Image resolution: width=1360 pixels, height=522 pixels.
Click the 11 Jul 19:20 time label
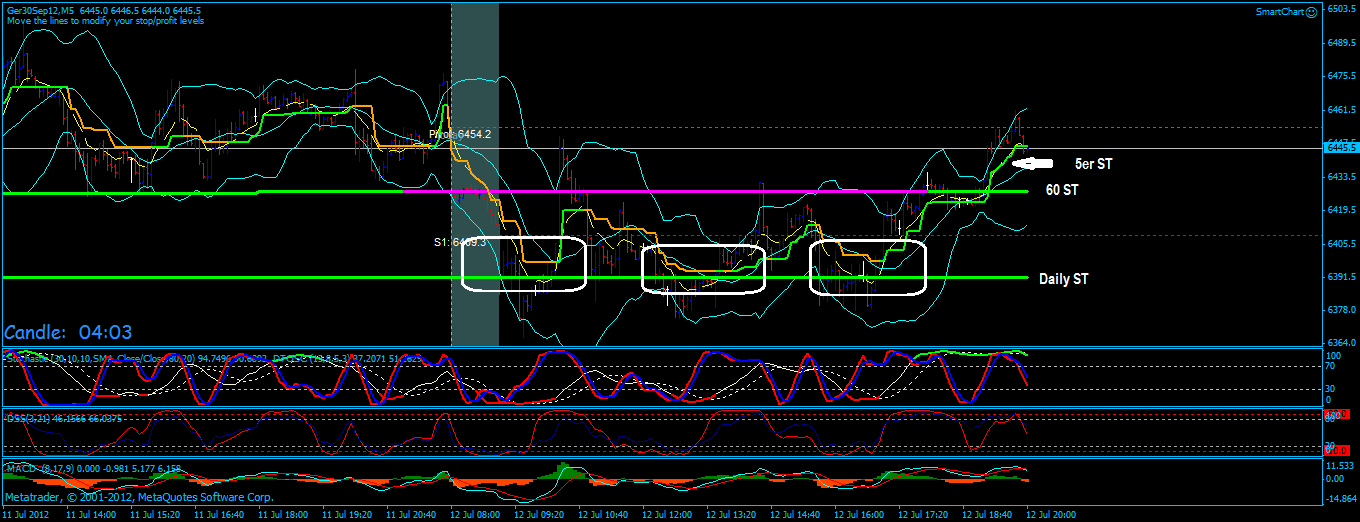[x=347, y=515]
